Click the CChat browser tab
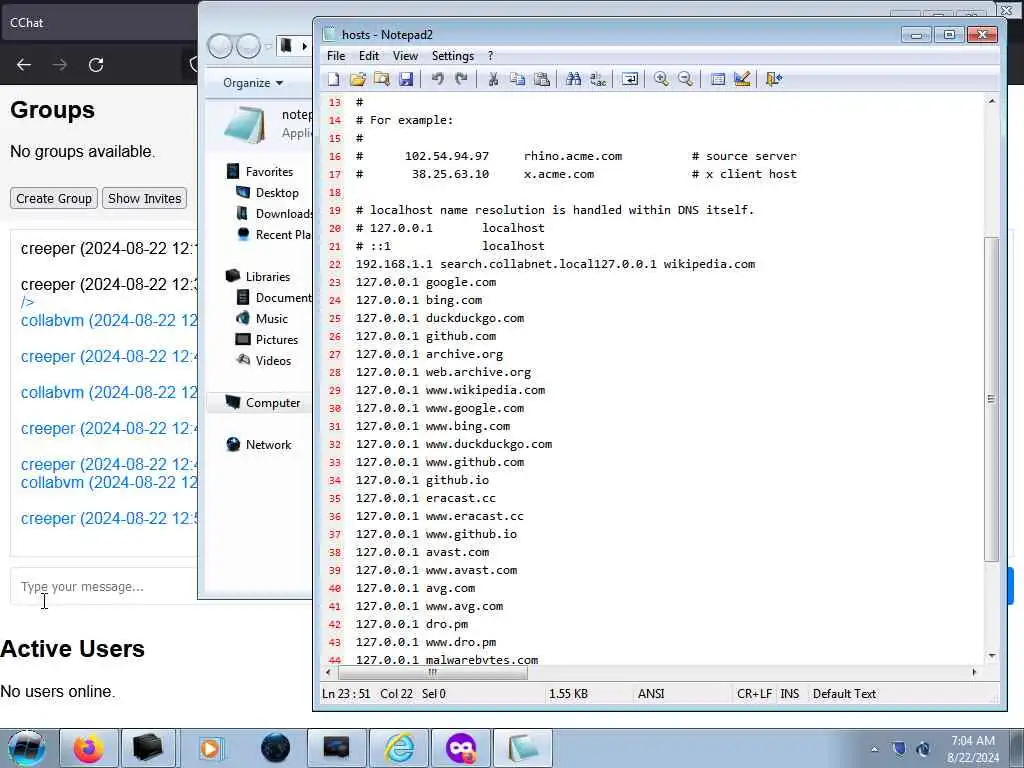 [98, 23]
